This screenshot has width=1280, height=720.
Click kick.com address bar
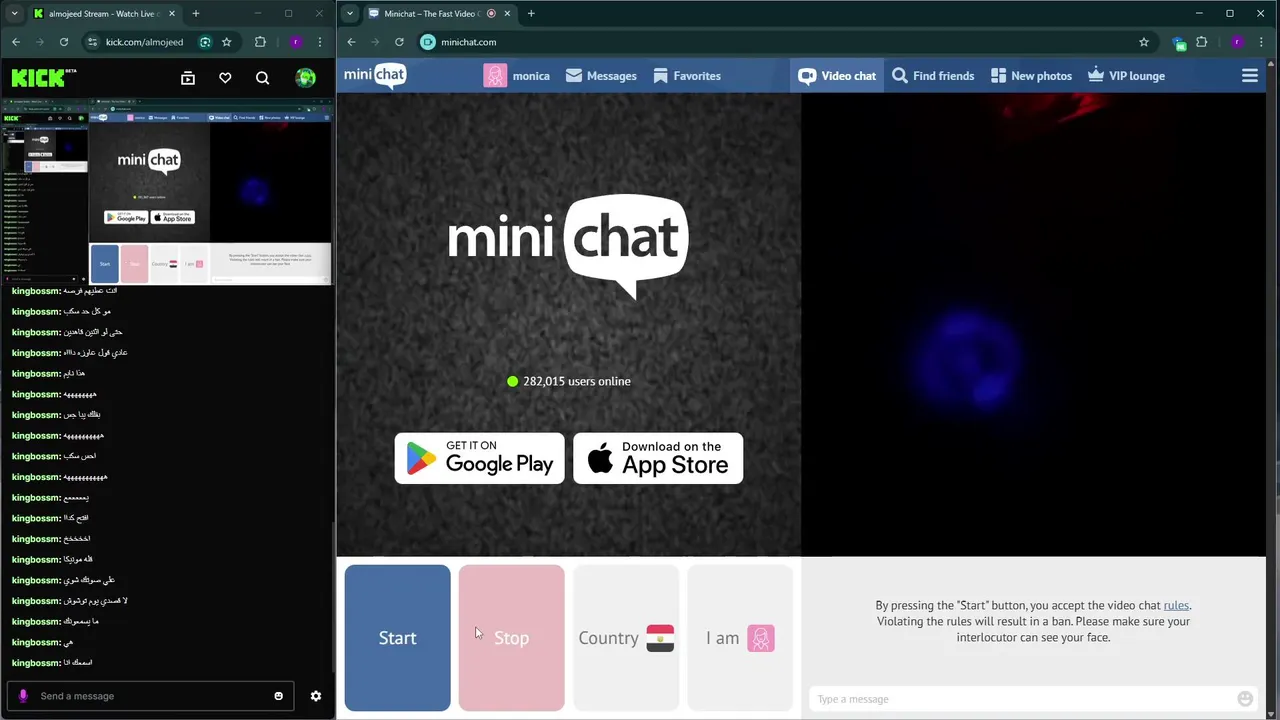point(144,42)
